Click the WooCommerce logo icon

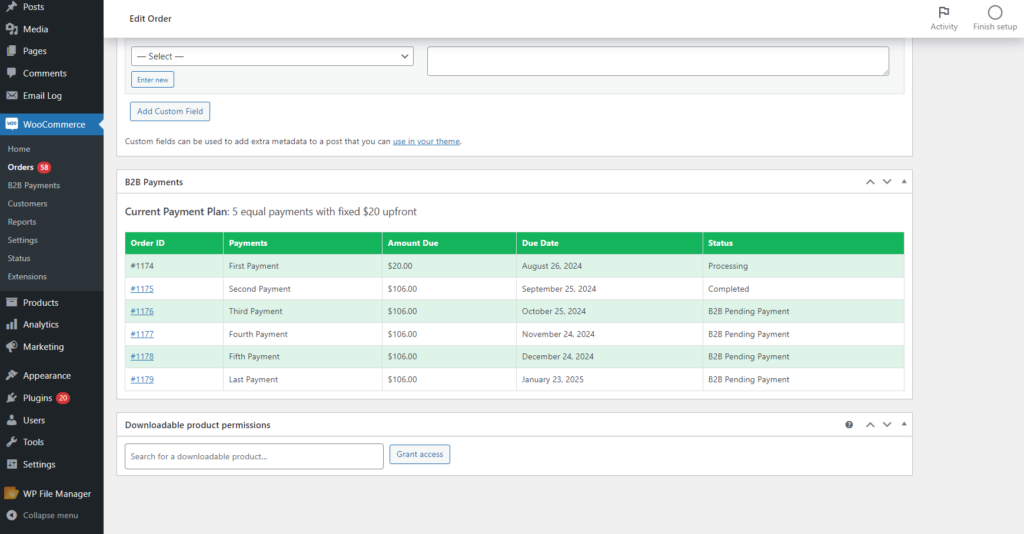(x=12, y=124)
